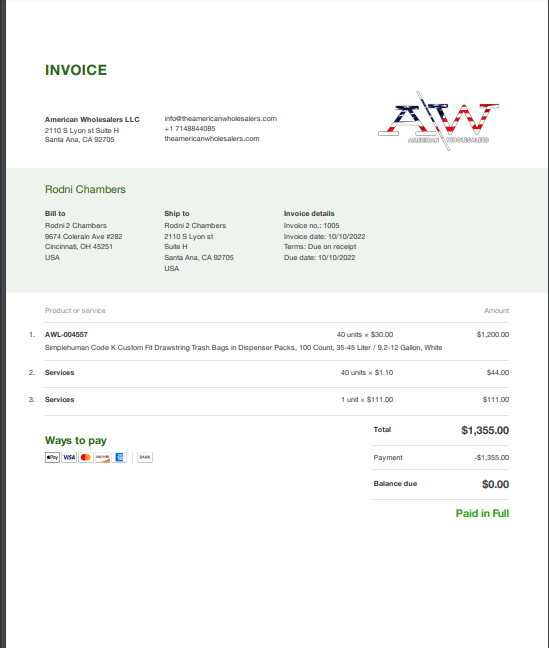The image size is (549, 648).
Task: Select the $1,200.00 line amount
Action: point(493,334)
